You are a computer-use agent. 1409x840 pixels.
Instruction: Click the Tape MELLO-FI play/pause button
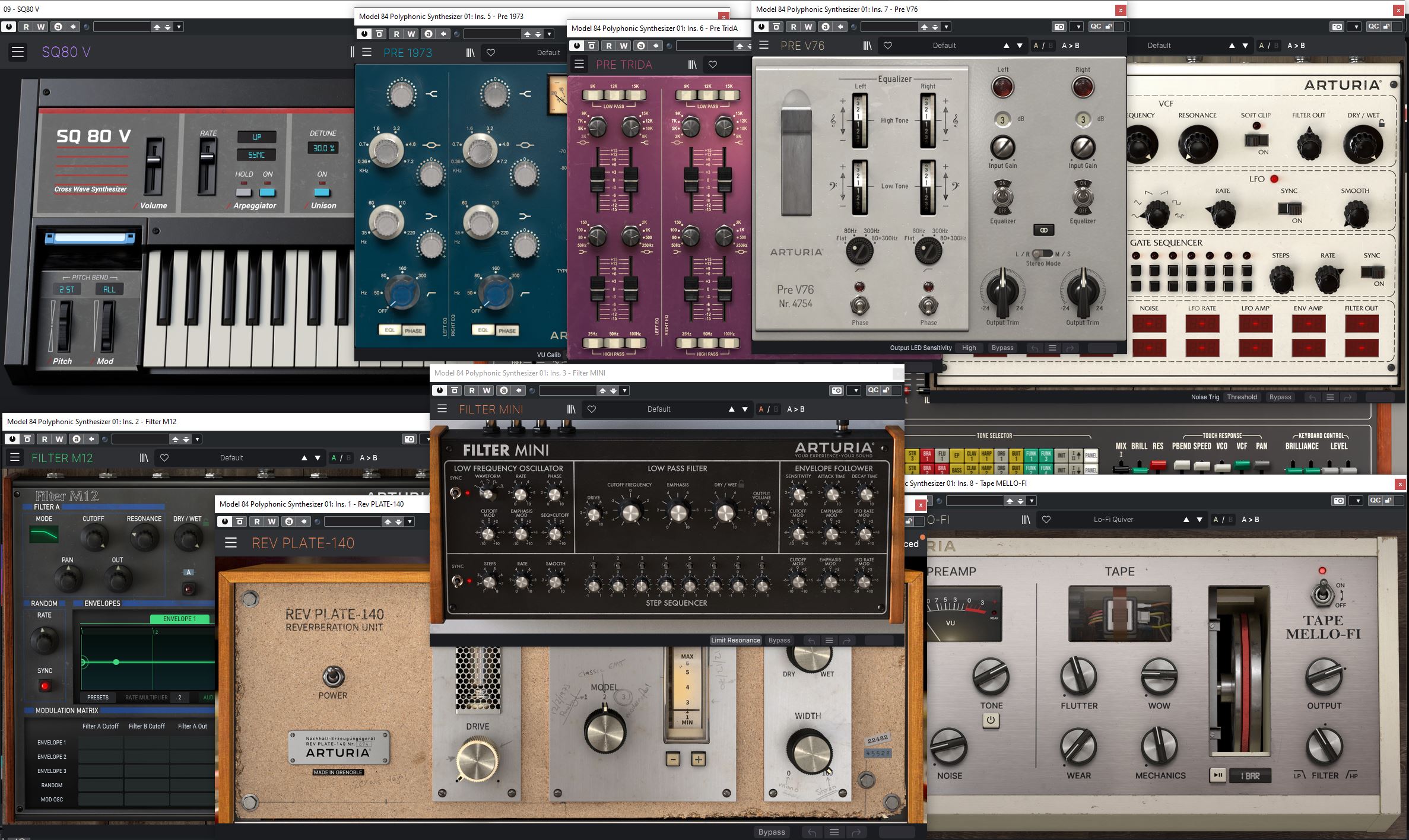click(x=1218, y=775)
